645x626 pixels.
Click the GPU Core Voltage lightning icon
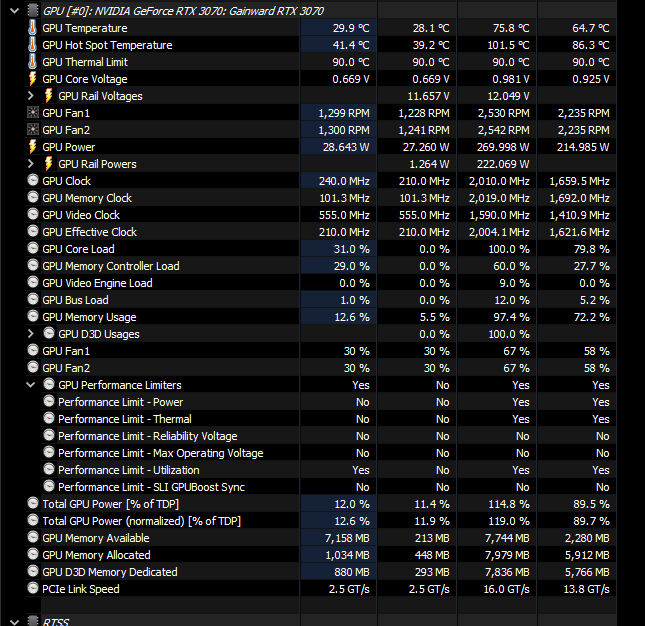[x=32, y=79]
